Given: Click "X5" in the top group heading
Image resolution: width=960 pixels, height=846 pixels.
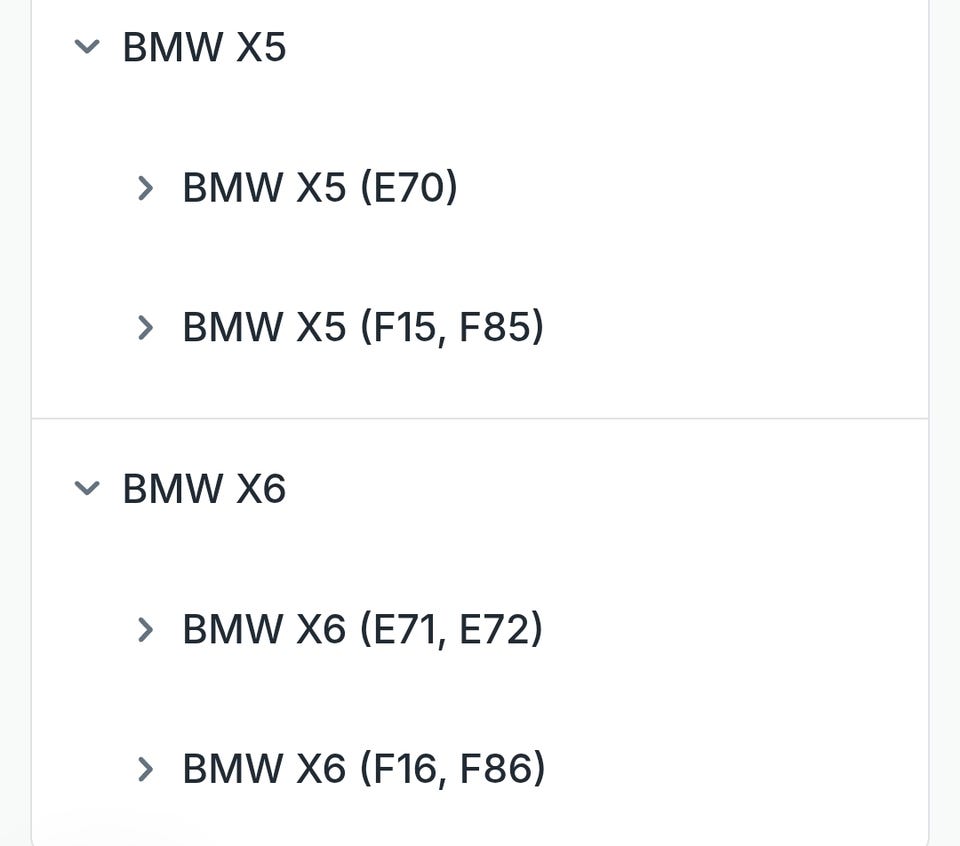Looking at the screenshot, I should (261, 47).
